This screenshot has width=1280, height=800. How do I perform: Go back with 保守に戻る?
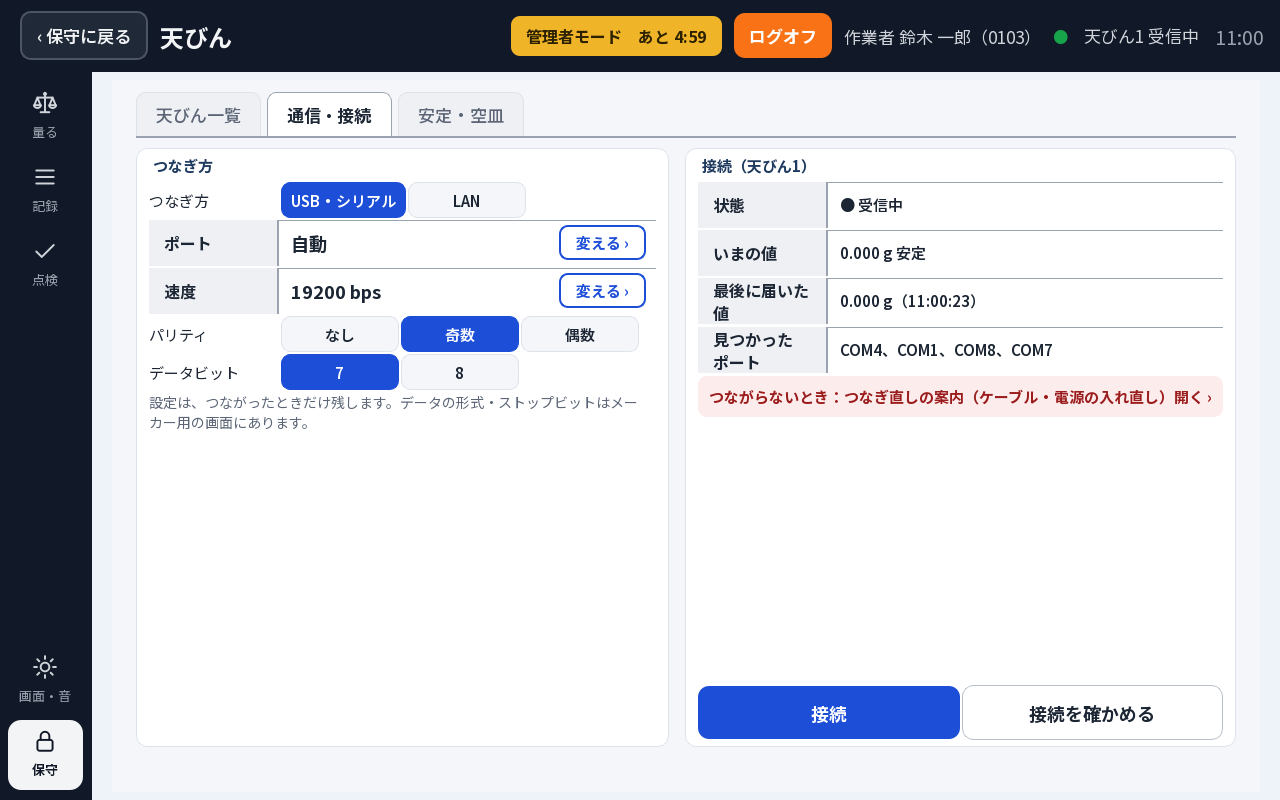84,36
